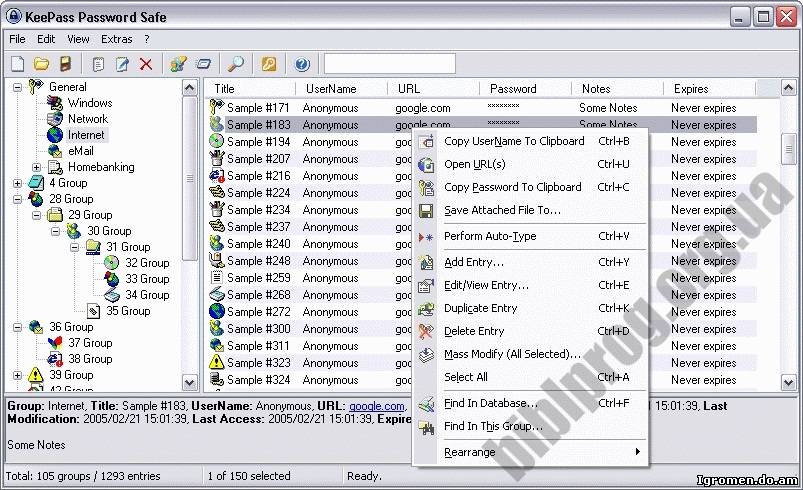The image size is (803, 490).
Task: Expand the Homebanking group node
Action: point(36,167)
